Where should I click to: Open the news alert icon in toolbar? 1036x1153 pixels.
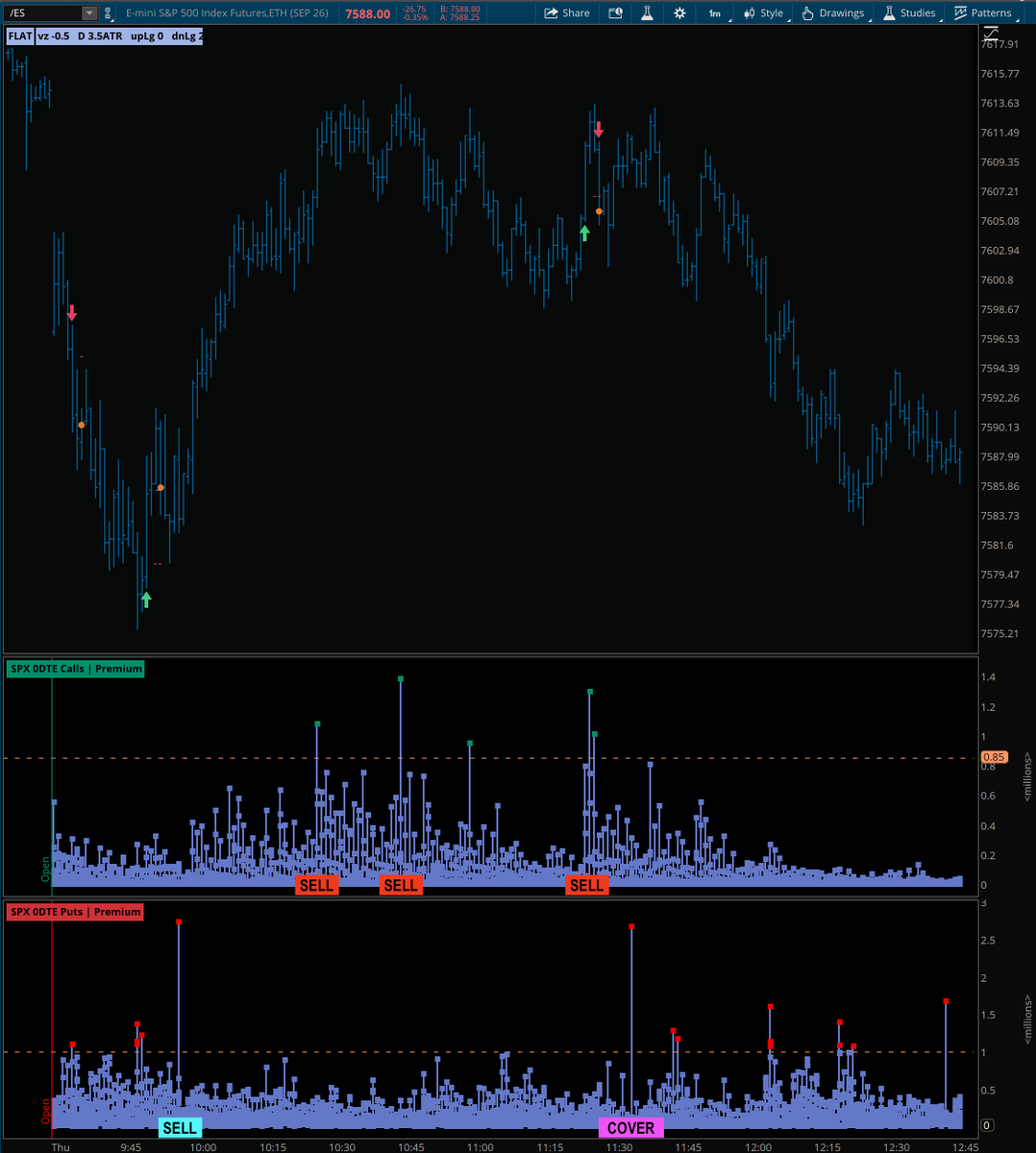615,13
